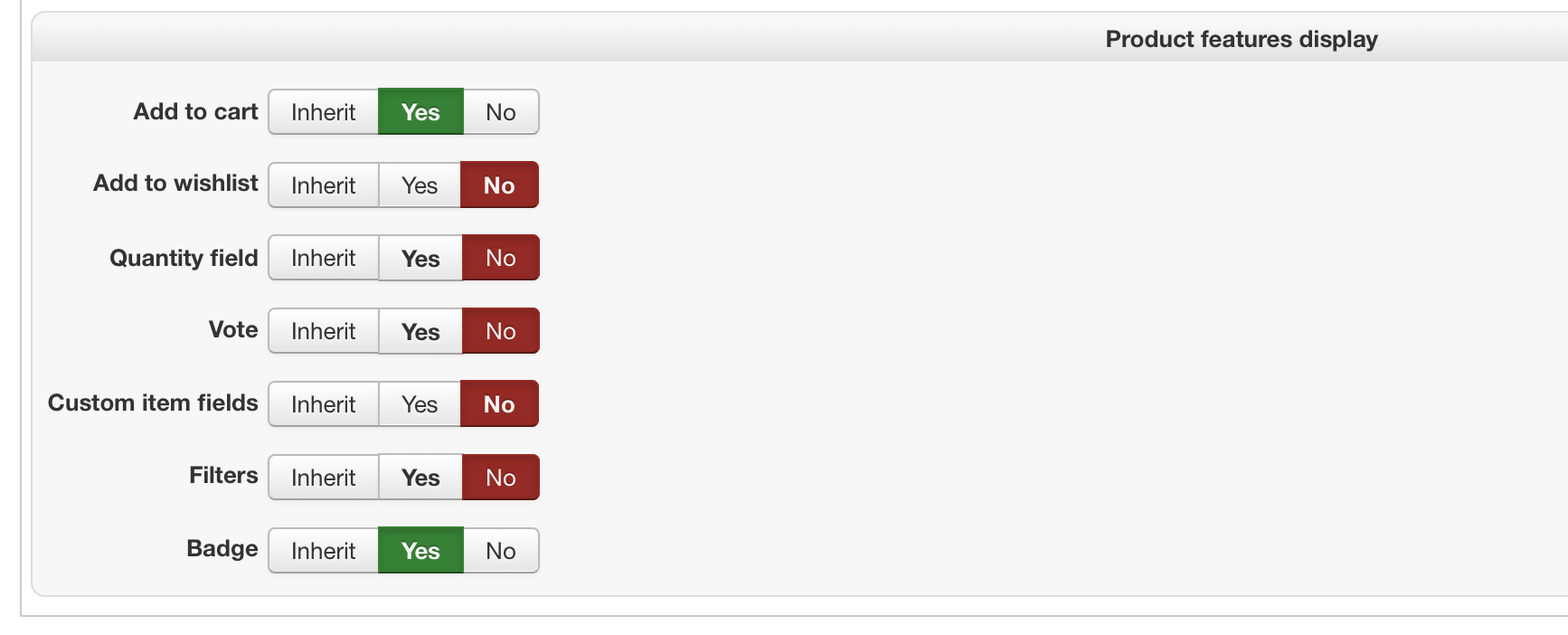Choose No for Add to cart
Viewport: 1568px width, 635px height.
pyautogui.click(x=501, y=112)
